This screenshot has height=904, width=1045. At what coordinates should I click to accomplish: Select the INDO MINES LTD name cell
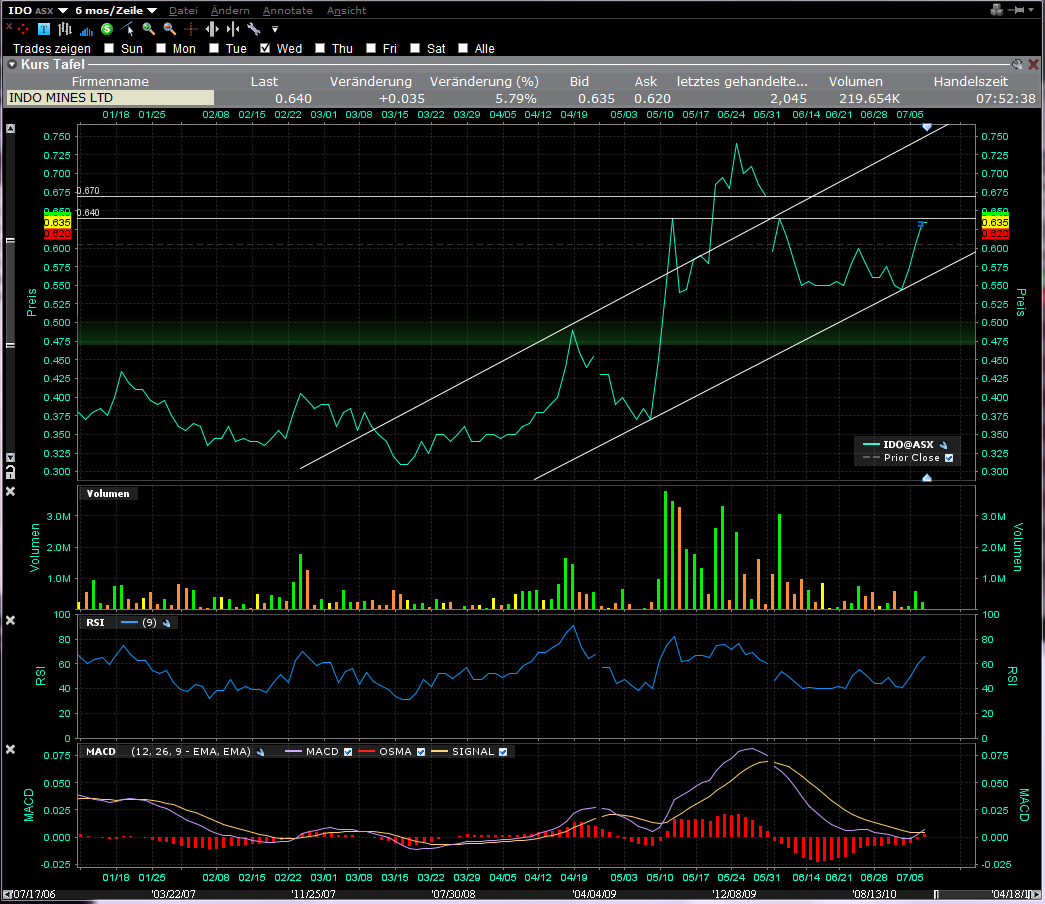[x=110, y=98]
